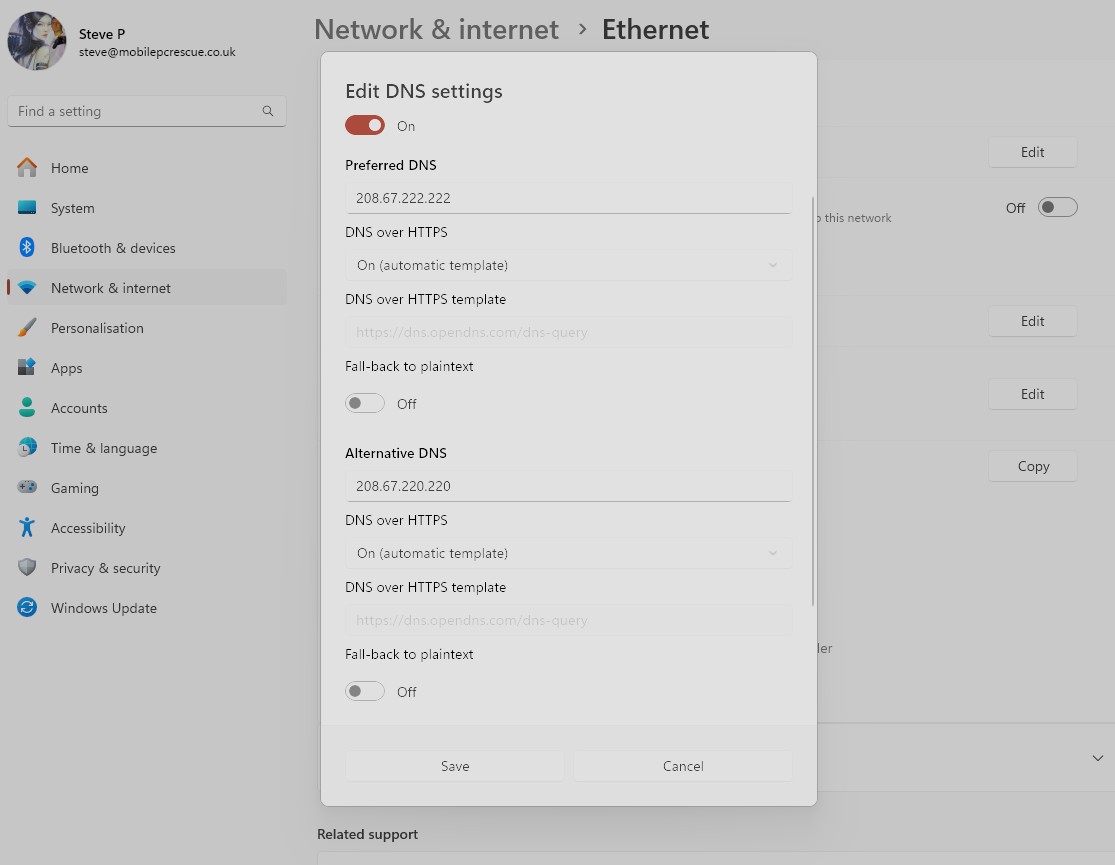Click the Preferred DNS address field
This screenshot has height=865, width=1115.
point(568,198)
